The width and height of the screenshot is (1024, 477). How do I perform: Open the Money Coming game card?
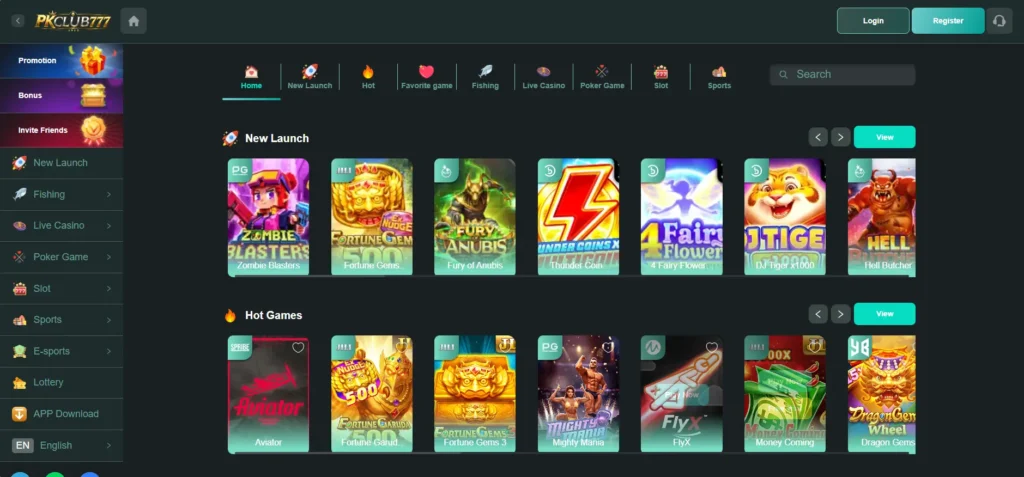coord(785,394)
